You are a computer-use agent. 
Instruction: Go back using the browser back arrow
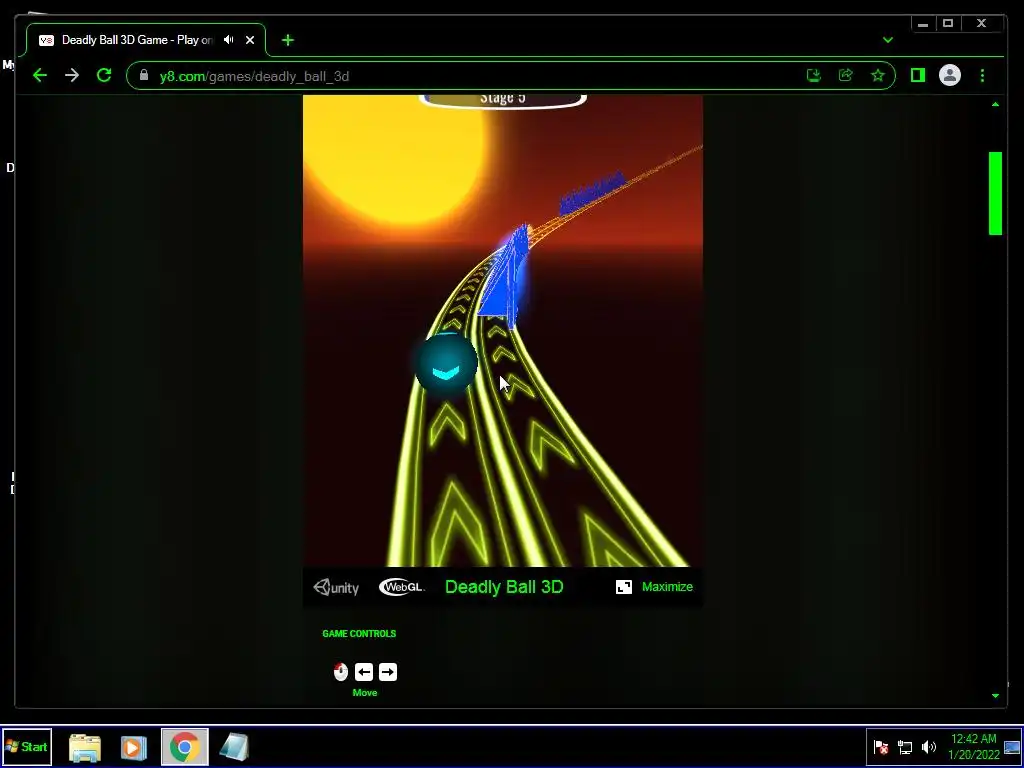[x=40, y=76]
